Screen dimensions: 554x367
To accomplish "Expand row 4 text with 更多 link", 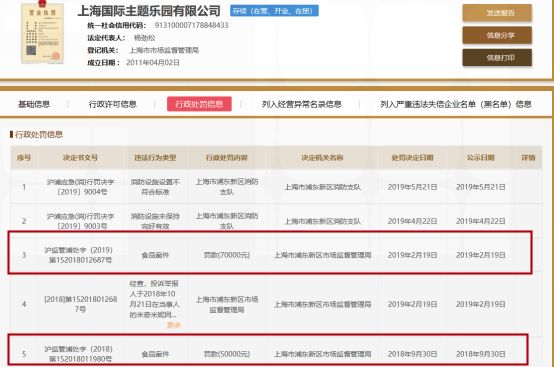I will (x=174, y=325).
